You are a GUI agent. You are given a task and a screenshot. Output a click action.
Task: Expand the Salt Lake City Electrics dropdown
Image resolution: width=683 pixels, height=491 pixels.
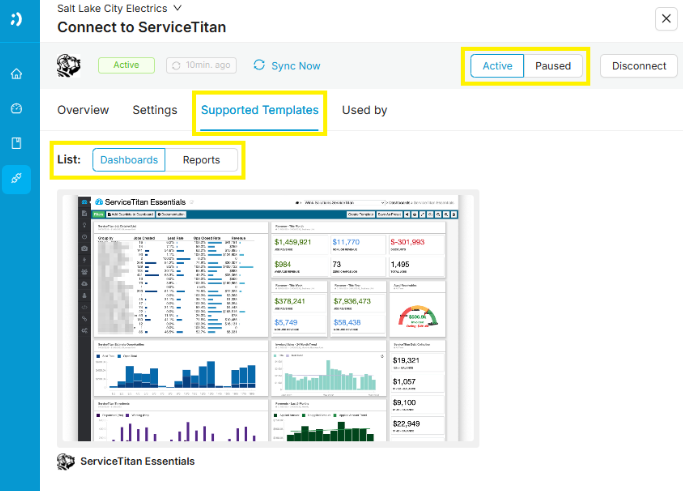(x=177, y=8)
